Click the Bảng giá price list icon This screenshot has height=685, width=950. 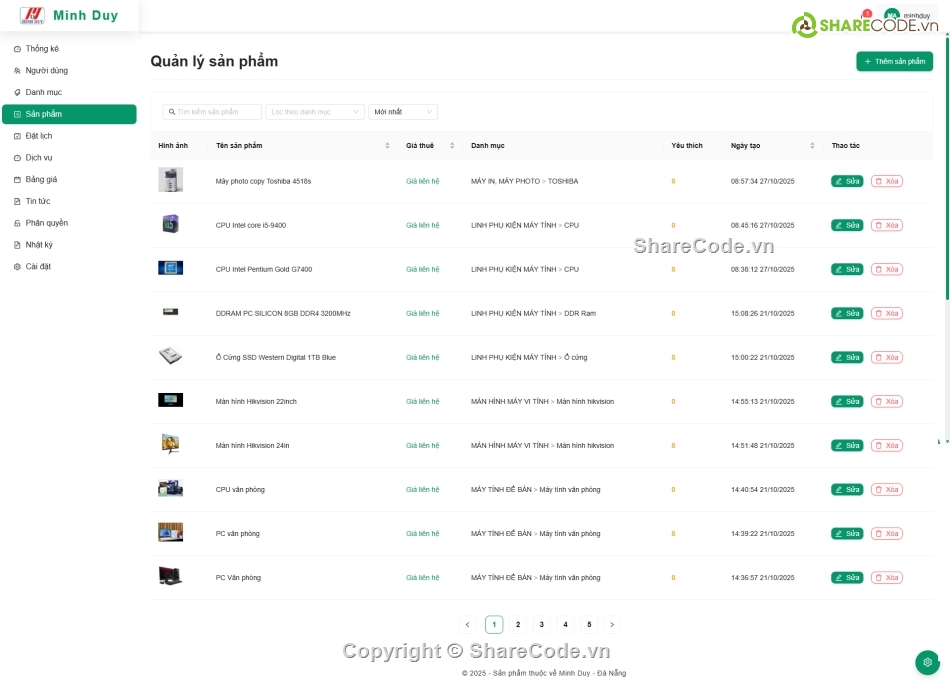[x=17, y=179]
